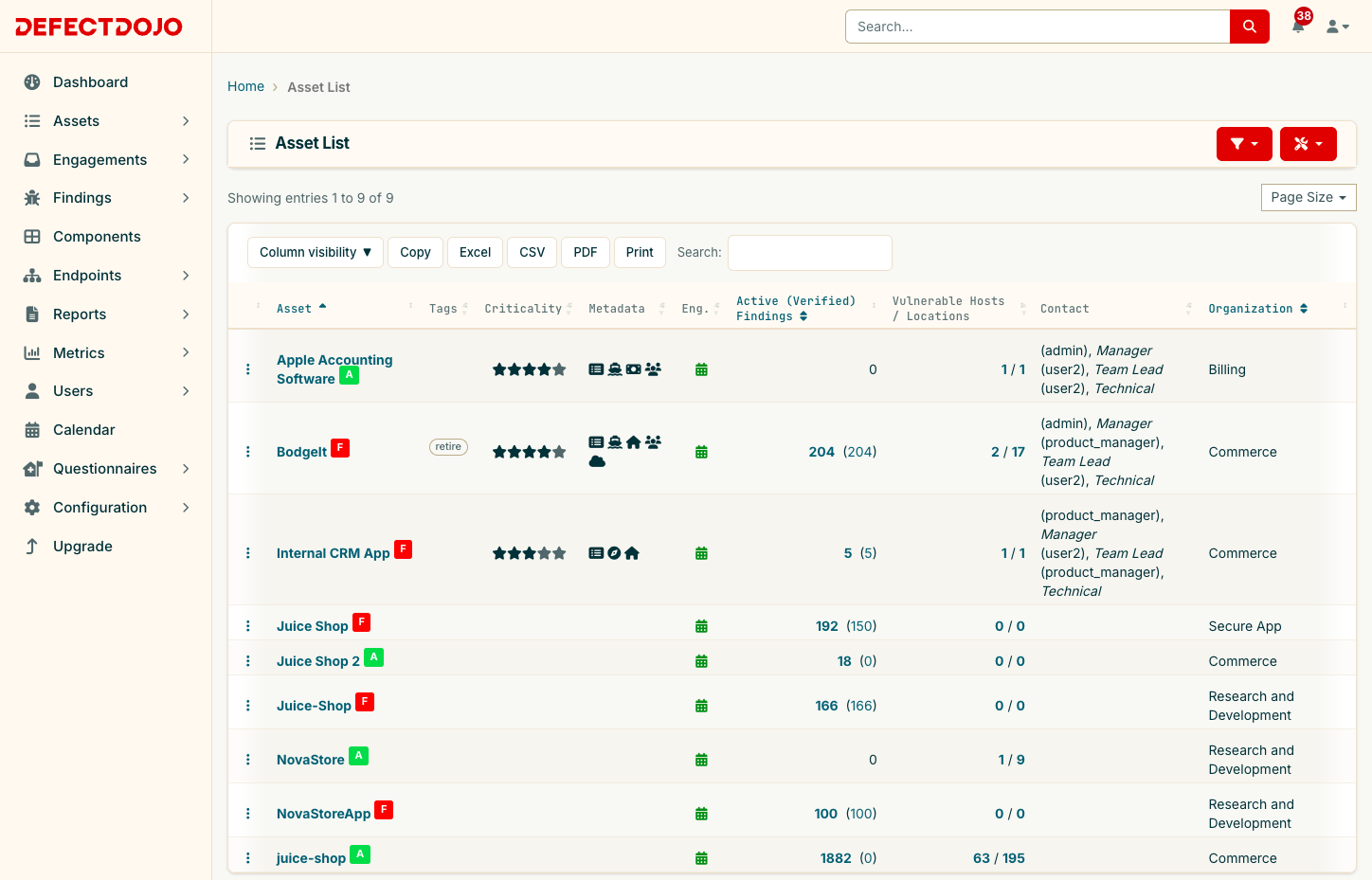Click the DefectDojo logo
This screenshot has height=880, width=1372.
tap(99, 27)
